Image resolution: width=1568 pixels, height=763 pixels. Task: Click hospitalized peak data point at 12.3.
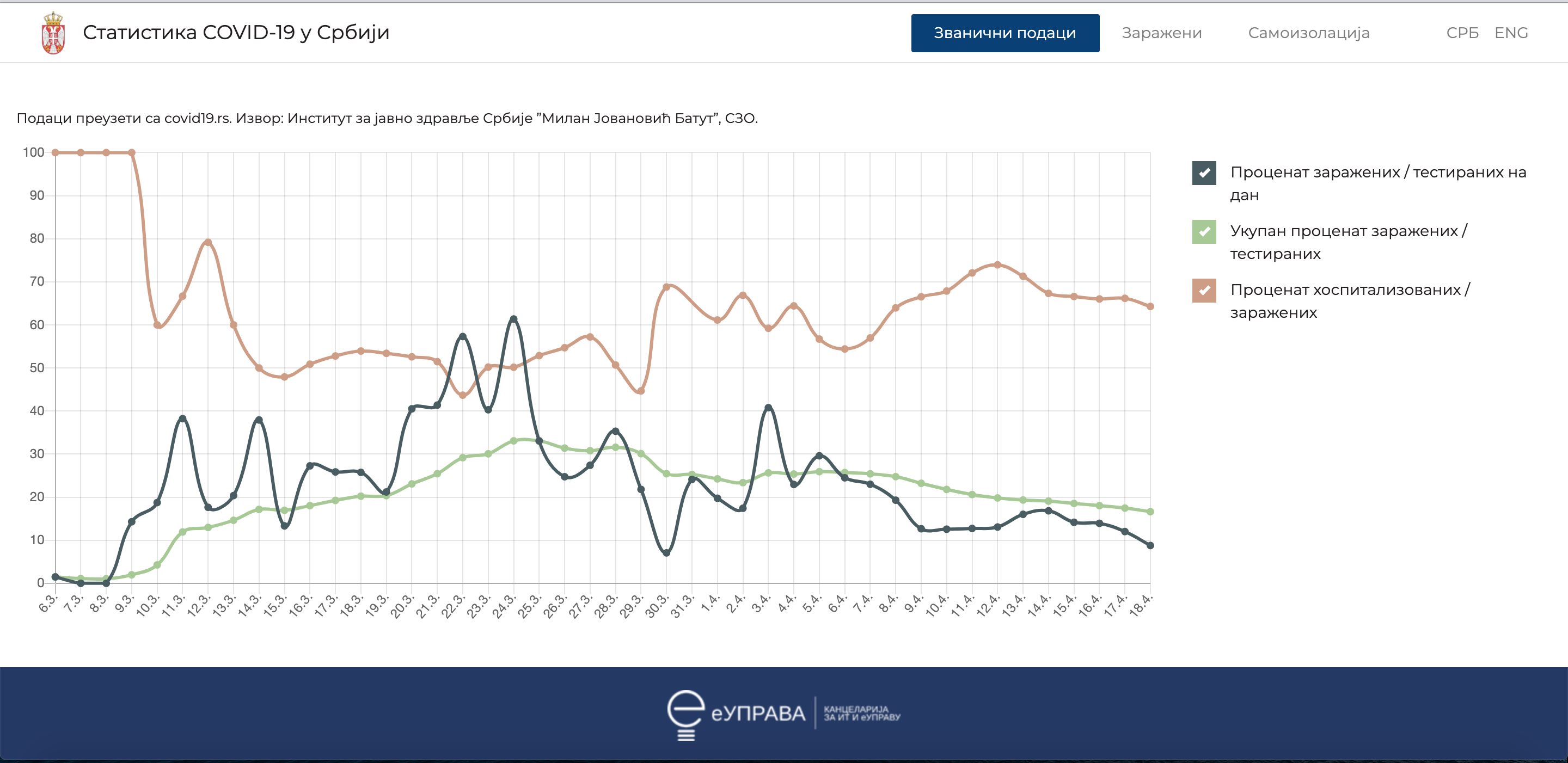pos(207,242)
